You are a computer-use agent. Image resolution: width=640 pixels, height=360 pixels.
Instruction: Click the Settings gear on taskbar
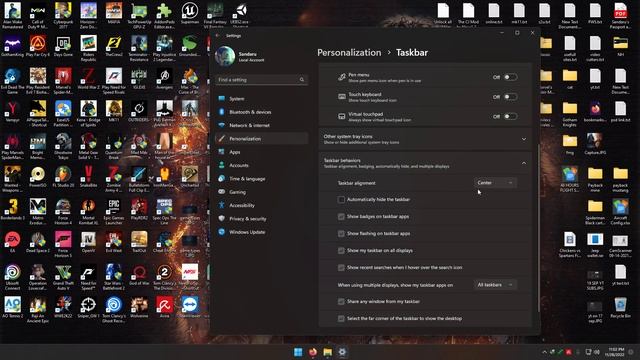coord(342,352)
